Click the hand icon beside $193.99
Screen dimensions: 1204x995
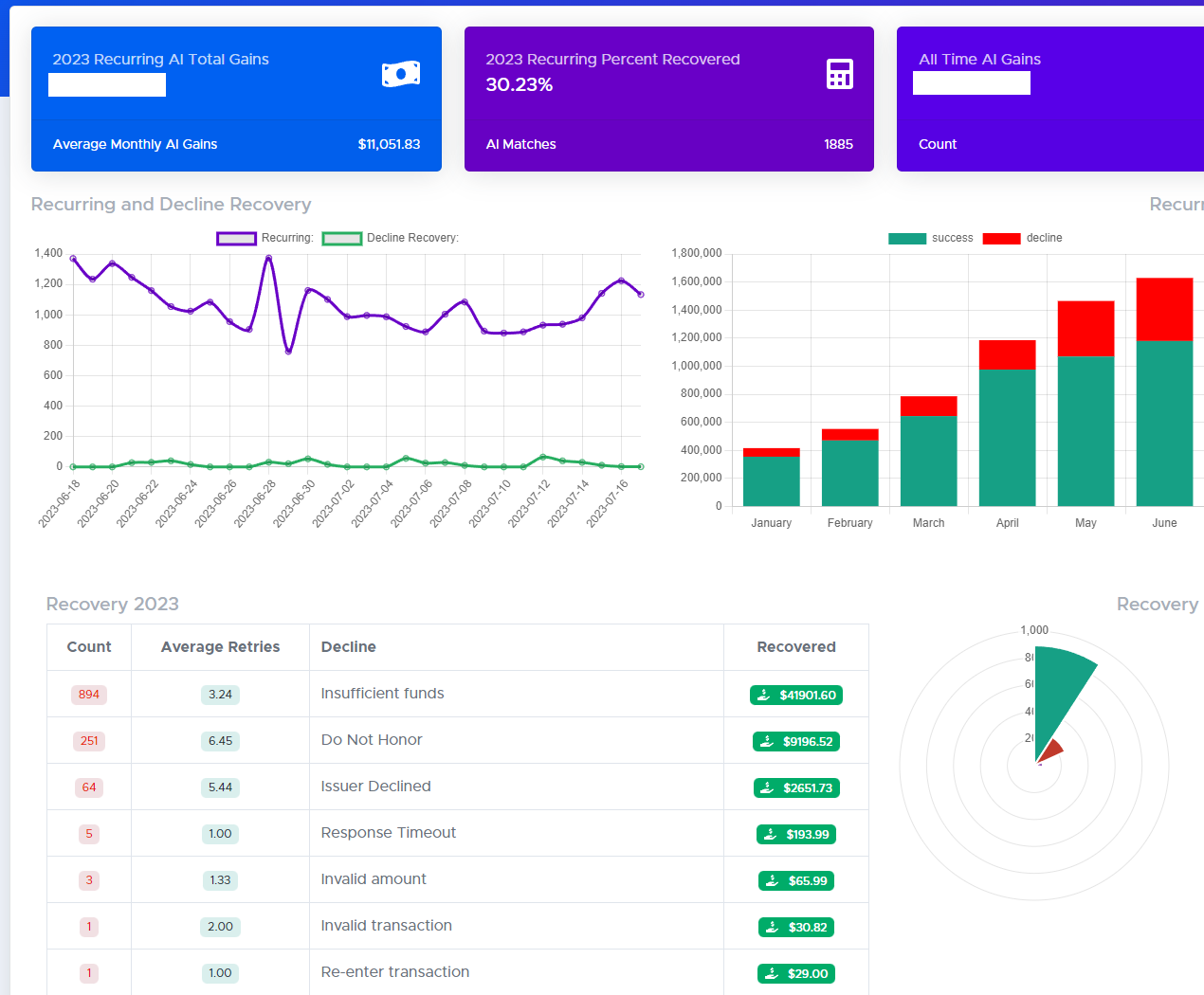(771, 834)
